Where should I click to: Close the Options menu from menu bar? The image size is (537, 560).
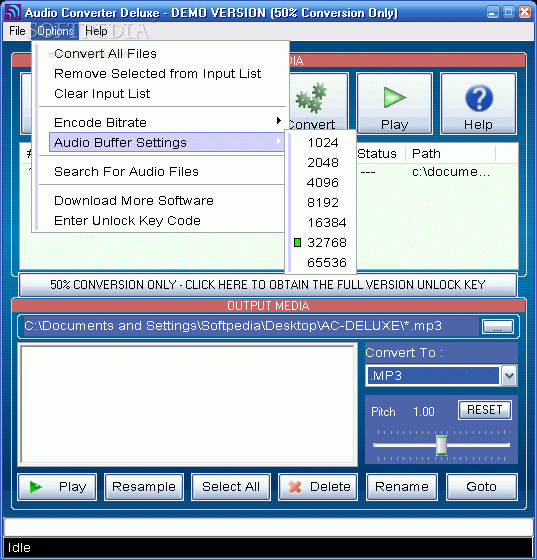tap(55, 31)
